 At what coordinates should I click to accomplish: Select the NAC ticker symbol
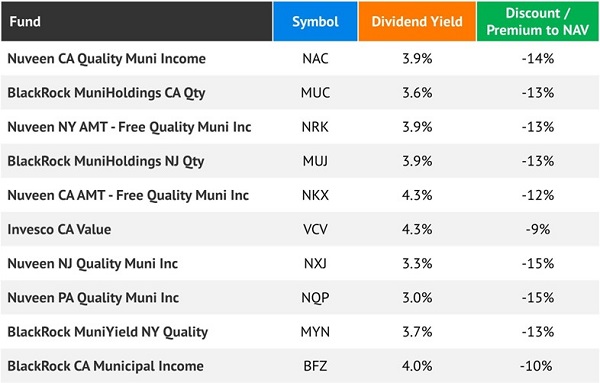click(x=315, y=59)
